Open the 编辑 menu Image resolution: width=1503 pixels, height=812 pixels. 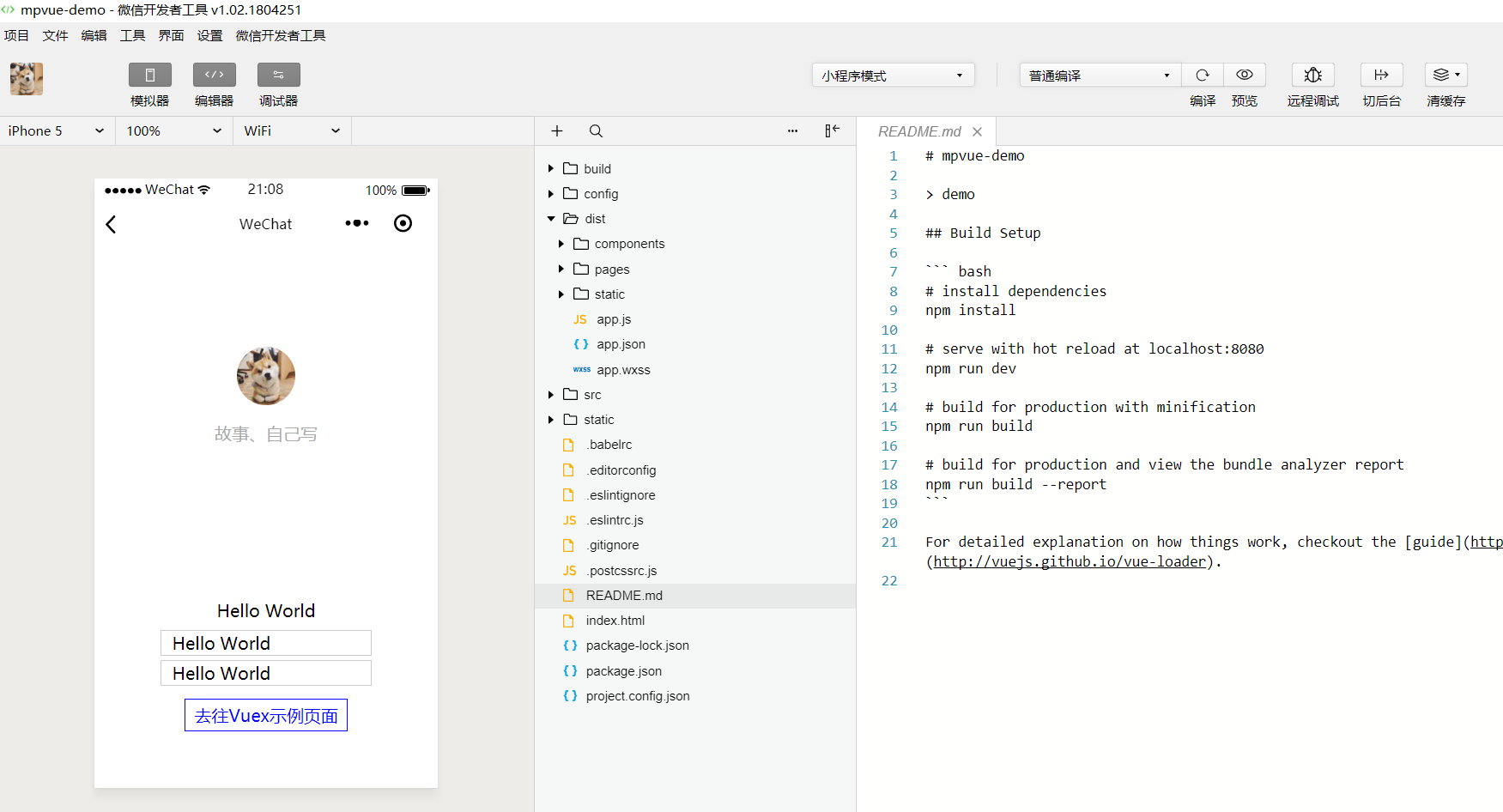[x=94, y=35]
